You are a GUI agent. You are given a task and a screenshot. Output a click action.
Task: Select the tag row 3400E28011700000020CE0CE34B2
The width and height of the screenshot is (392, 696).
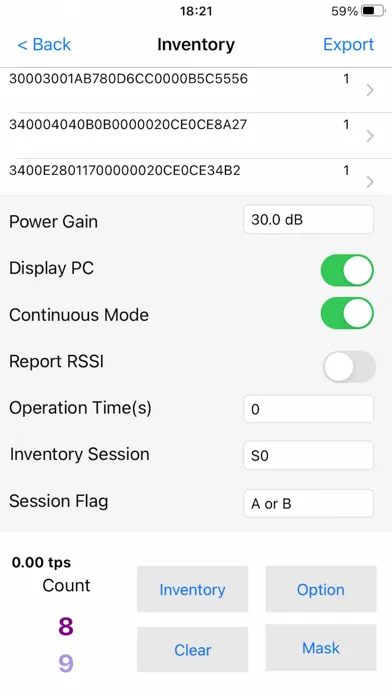coord(196,177)
